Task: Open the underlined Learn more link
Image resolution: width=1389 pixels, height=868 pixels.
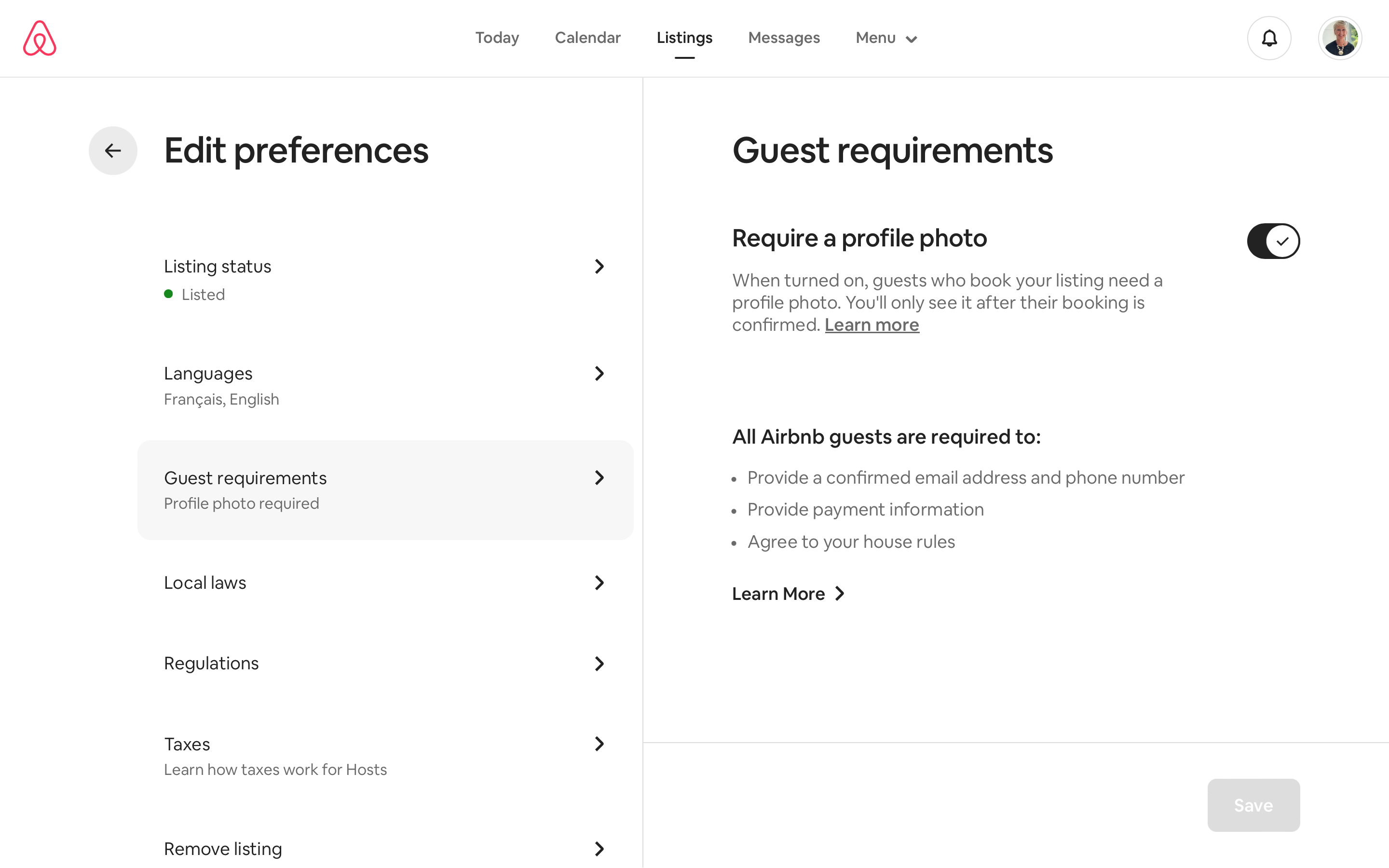Action: (872, 325)
